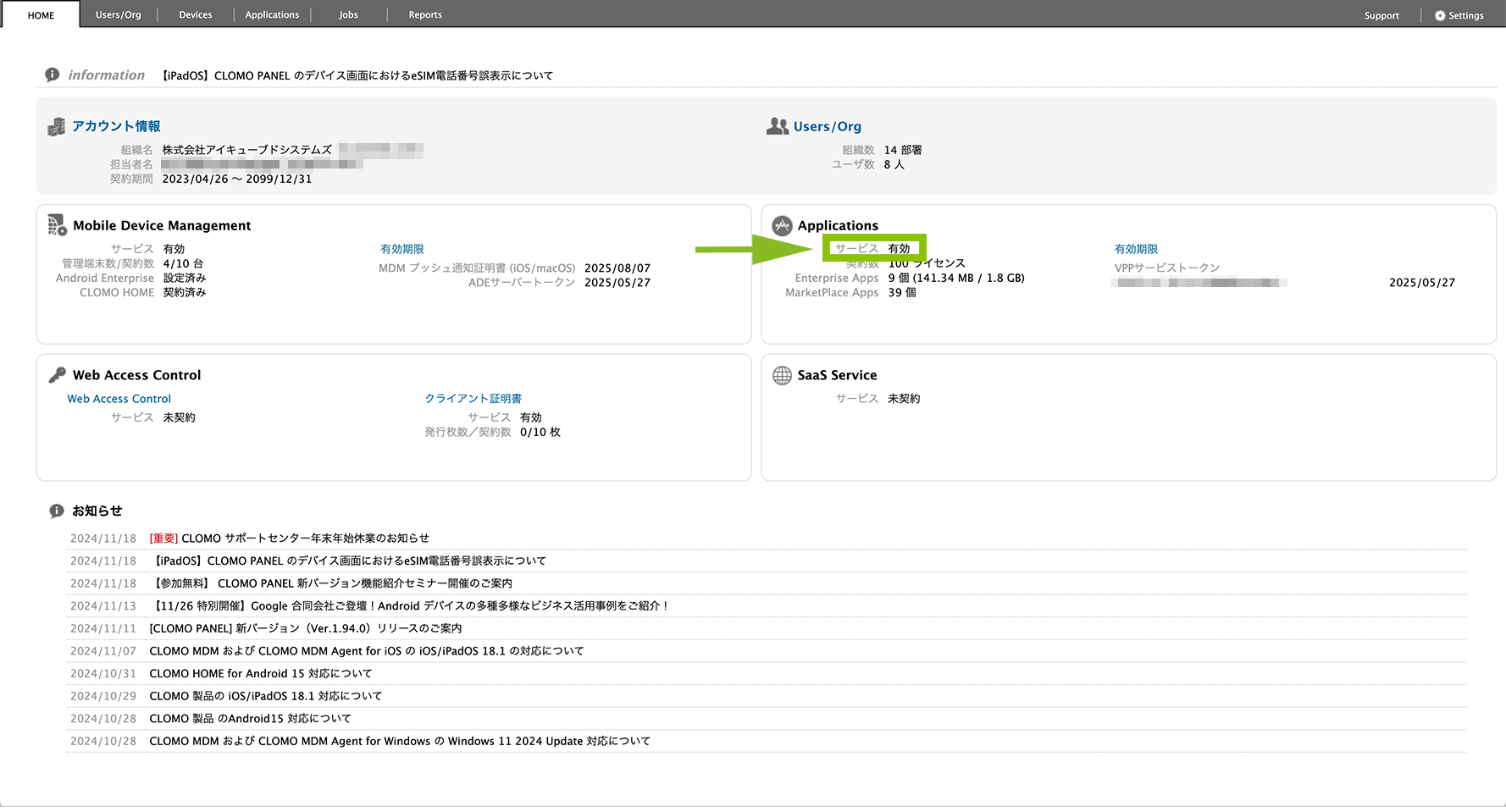Screen dimensions: 1506x812
Task: Click 4/10 台 managed device count
Action: pos(184,263)
